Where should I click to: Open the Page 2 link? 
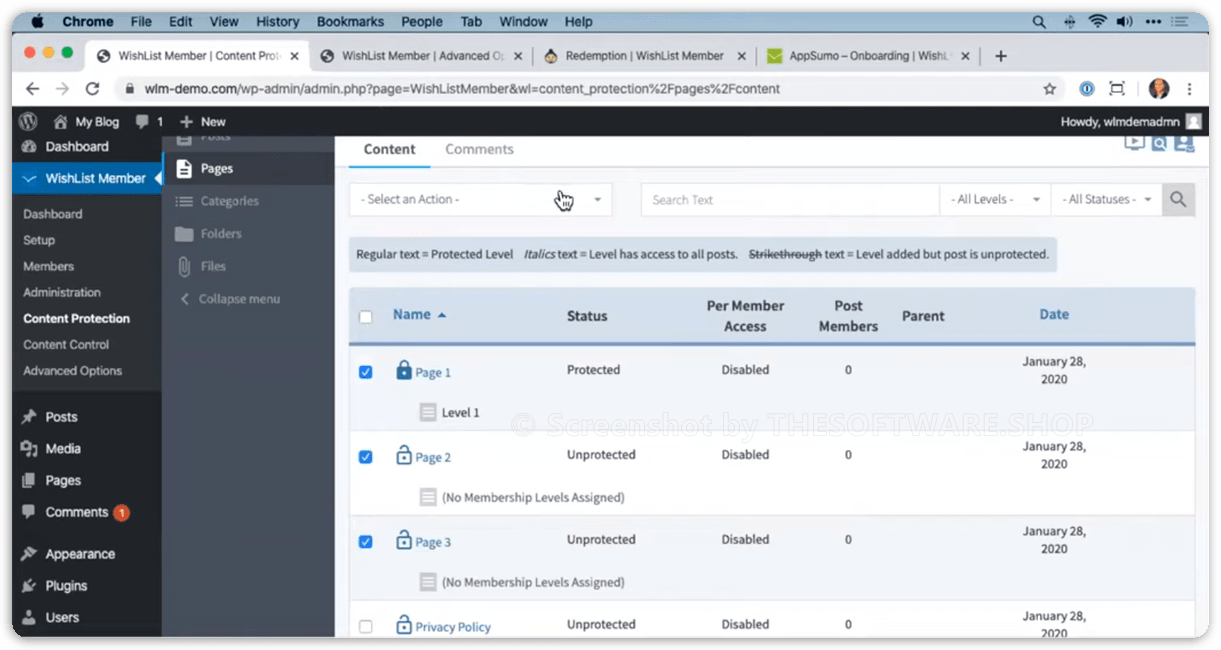coord(433,458)
